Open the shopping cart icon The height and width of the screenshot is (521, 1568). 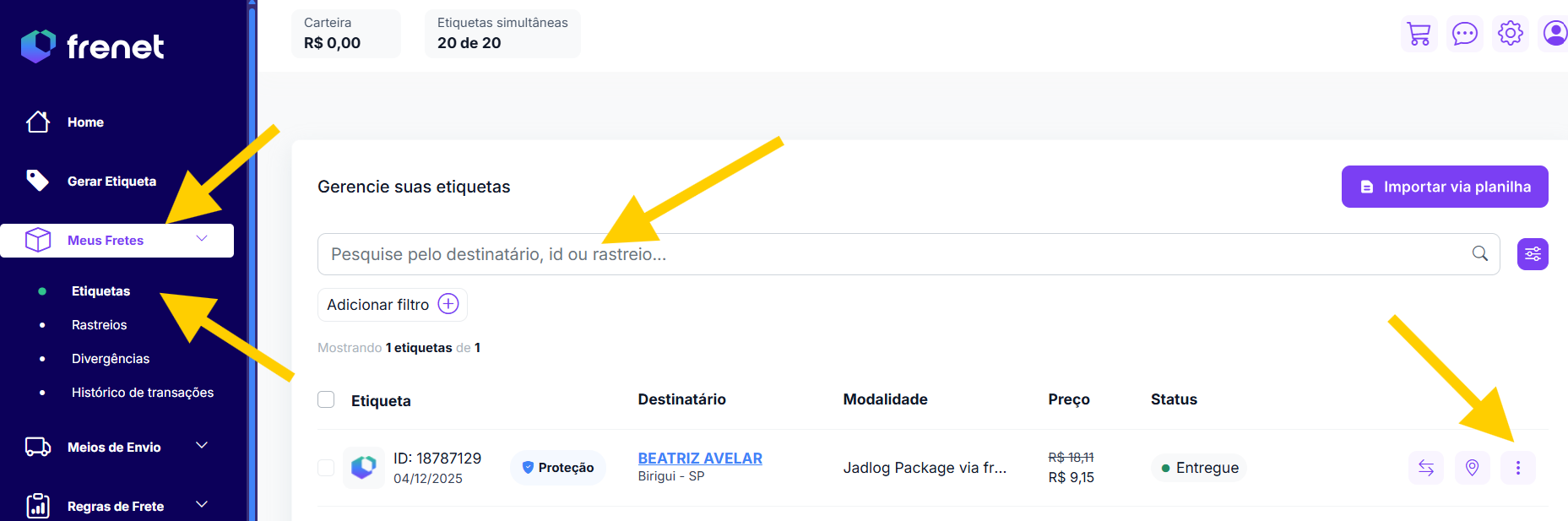click(x=1419, y=34)
